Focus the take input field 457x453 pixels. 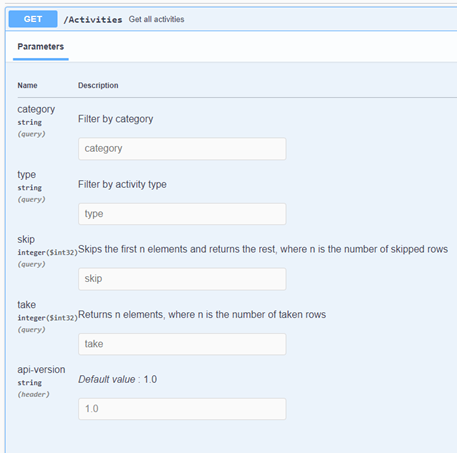point(182,344)
